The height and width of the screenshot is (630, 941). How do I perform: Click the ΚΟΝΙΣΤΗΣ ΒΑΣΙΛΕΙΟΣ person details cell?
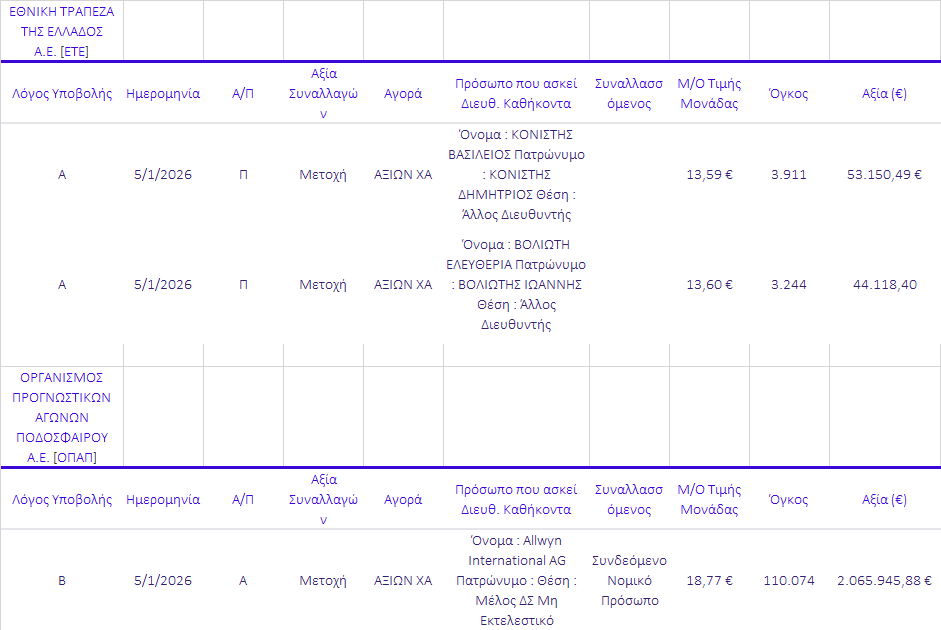pyautogui.click(x=516, y=175)
